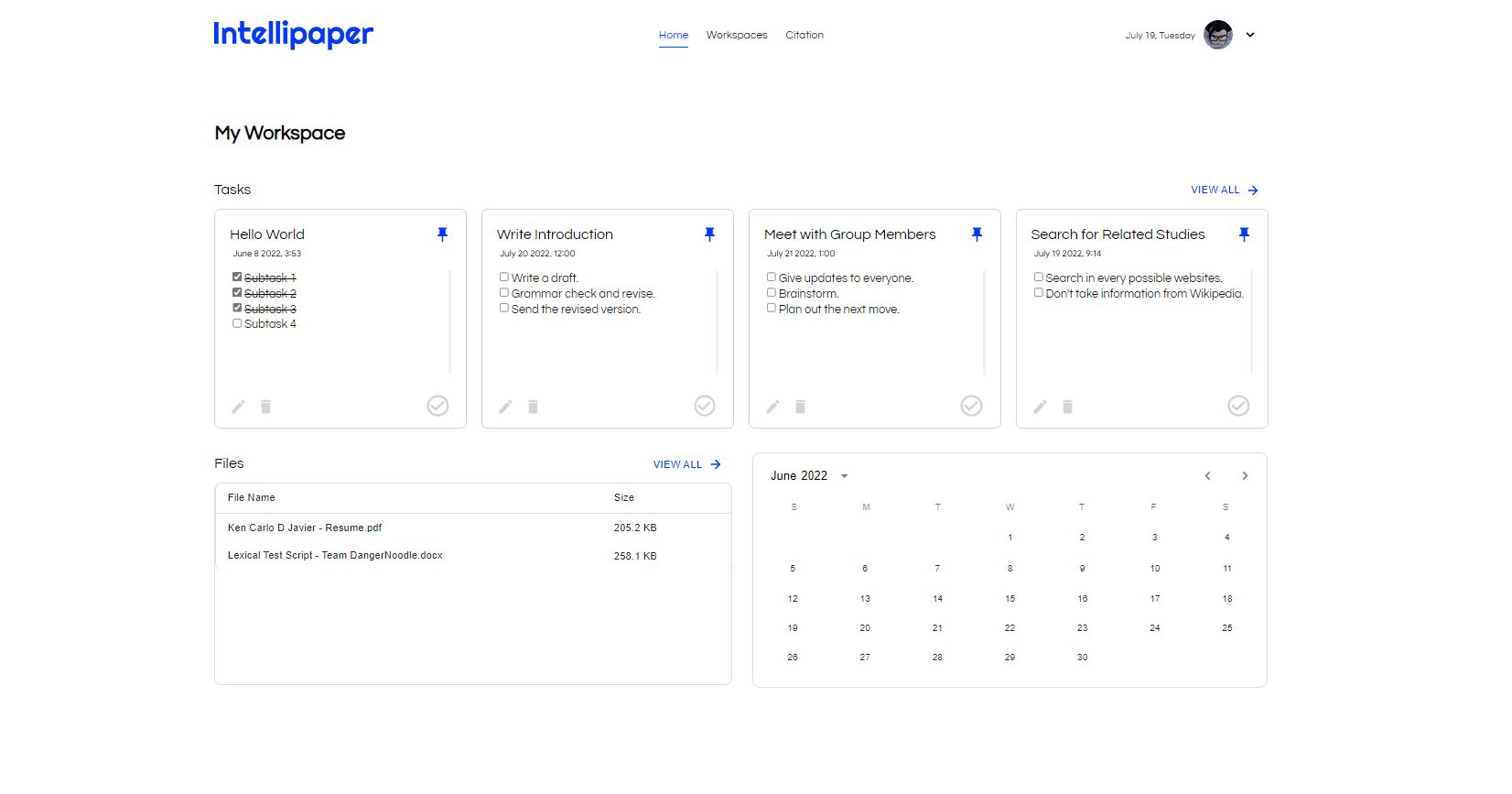The height and width of the screenshot is (794, 1512).
Task: Open the Workspaces tab
Action: 737,35
